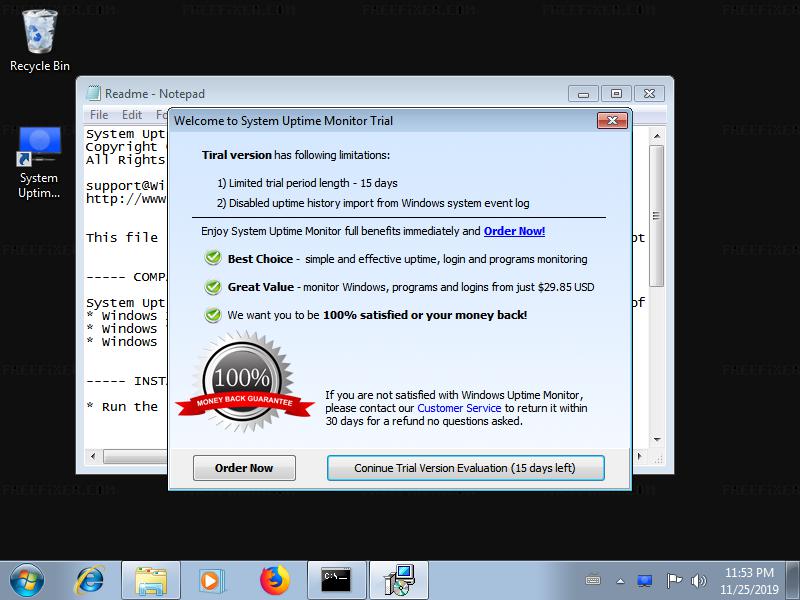Image resolution: width=800 pixels, height=600 pixels.
Task: Click the Show Desktop strip on the taskbar
Action: coord(793,581)
